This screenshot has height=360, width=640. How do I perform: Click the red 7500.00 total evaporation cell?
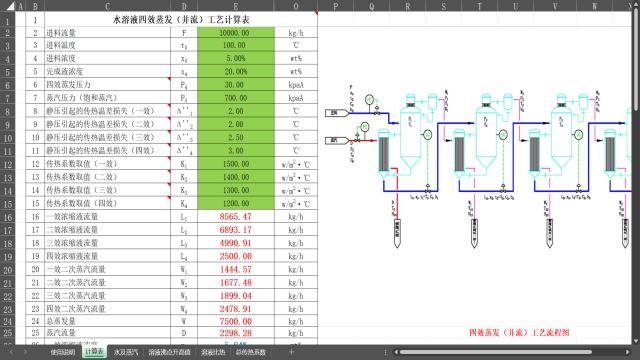click(x=236, y=321)
